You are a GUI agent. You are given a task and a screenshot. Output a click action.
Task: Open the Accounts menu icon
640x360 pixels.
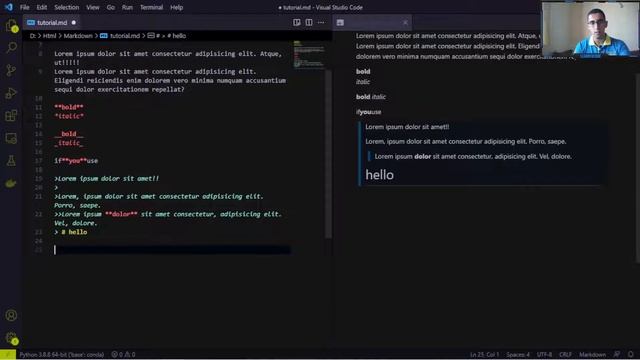(x=11, y=315)
